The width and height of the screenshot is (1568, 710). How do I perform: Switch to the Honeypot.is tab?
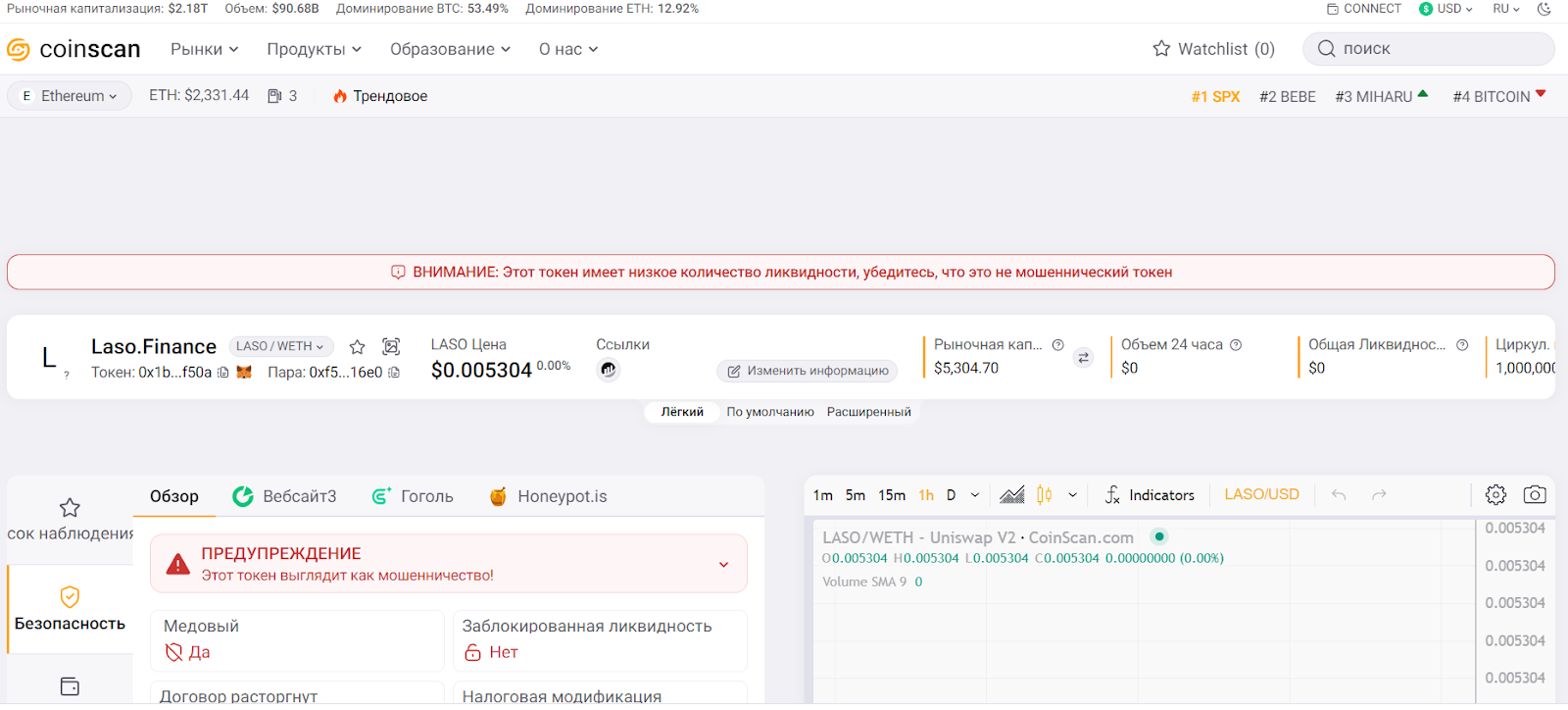(x=549, y=496)
